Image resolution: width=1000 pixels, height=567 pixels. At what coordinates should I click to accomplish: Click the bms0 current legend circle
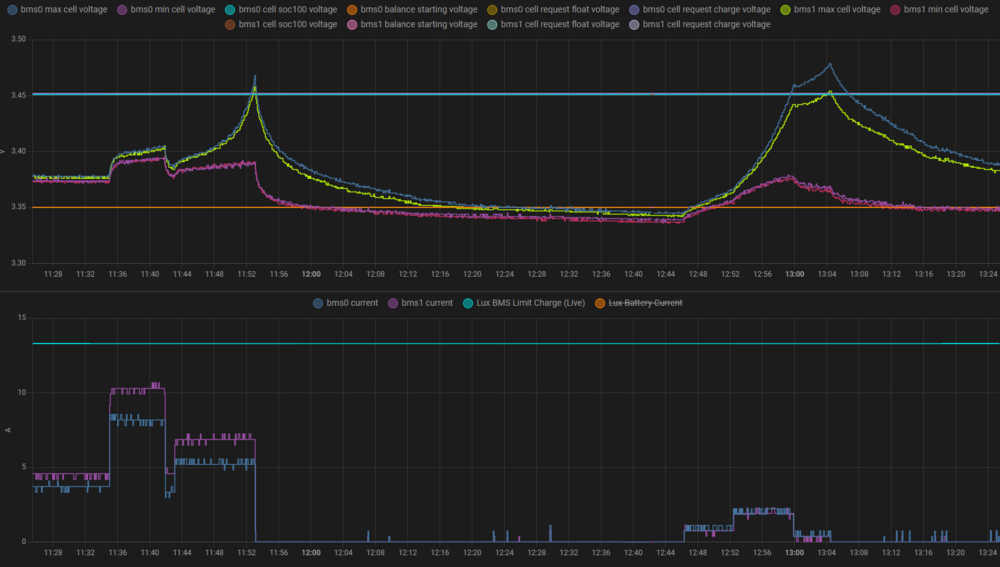click(318, 302)
